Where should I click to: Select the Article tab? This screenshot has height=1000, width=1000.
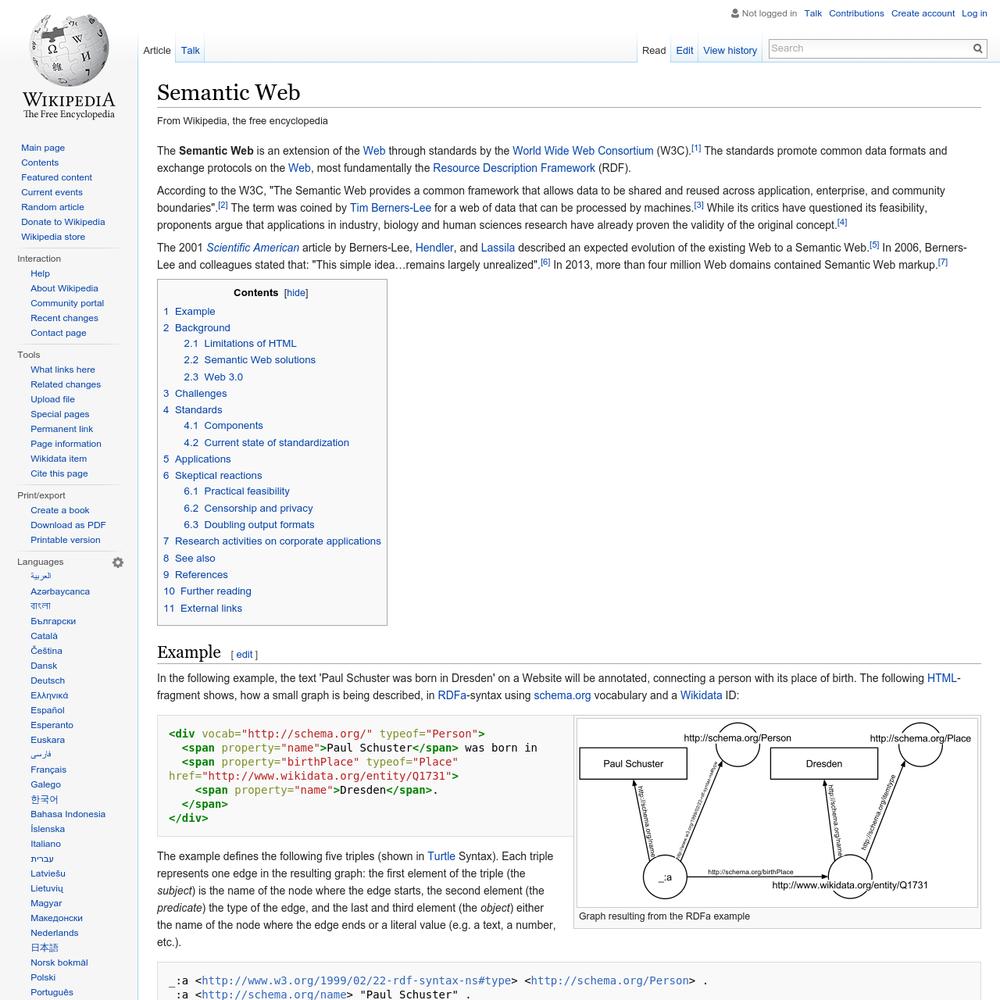[x=157, y=50]
